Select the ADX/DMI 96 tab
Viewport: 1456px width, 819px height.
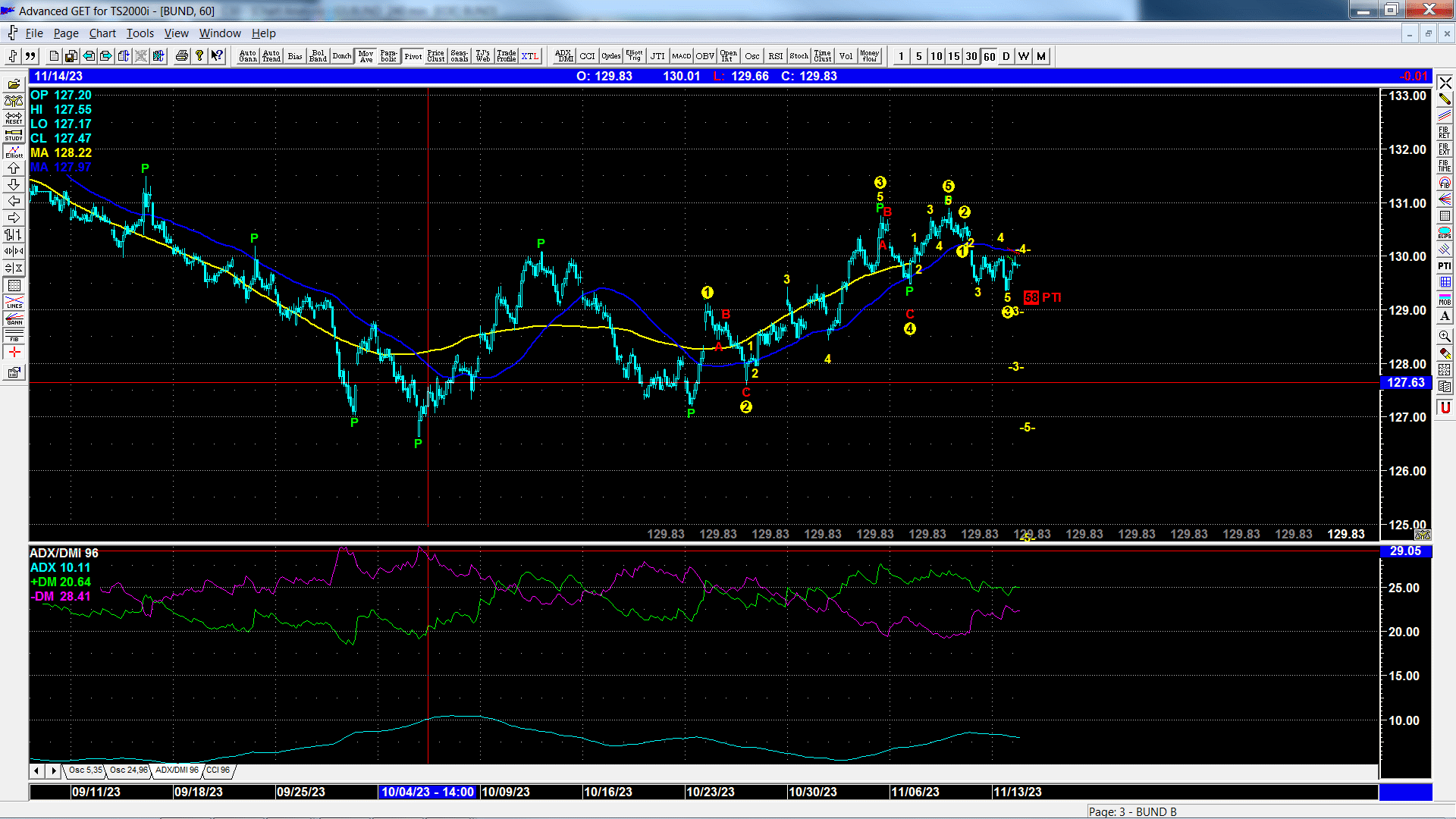(177, 770)
